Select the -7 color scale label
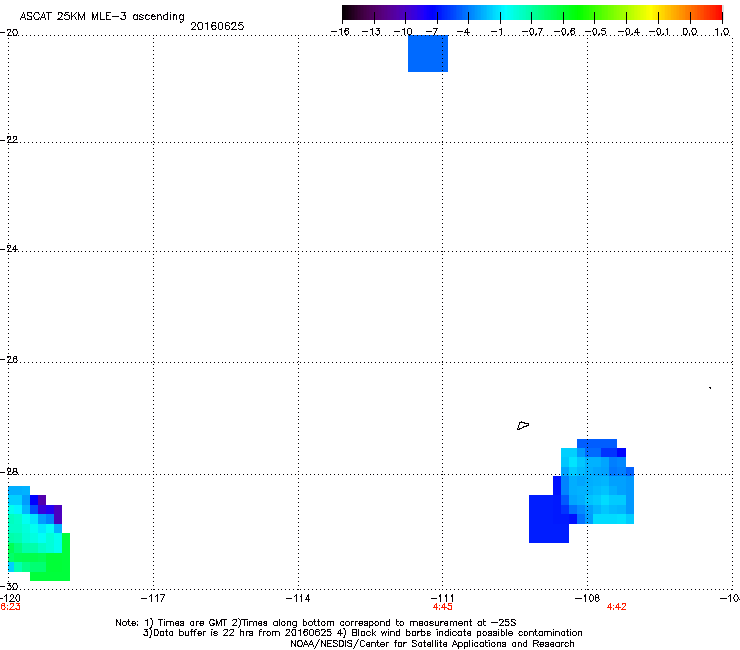The width and height of the screenshot is (740, 650). click(x=432, y=32)
